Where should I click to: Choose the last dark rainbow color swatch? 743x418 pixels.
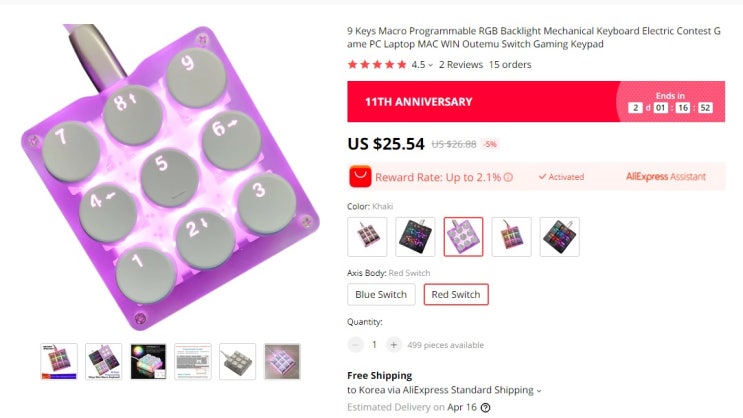[x=560, y=237]
